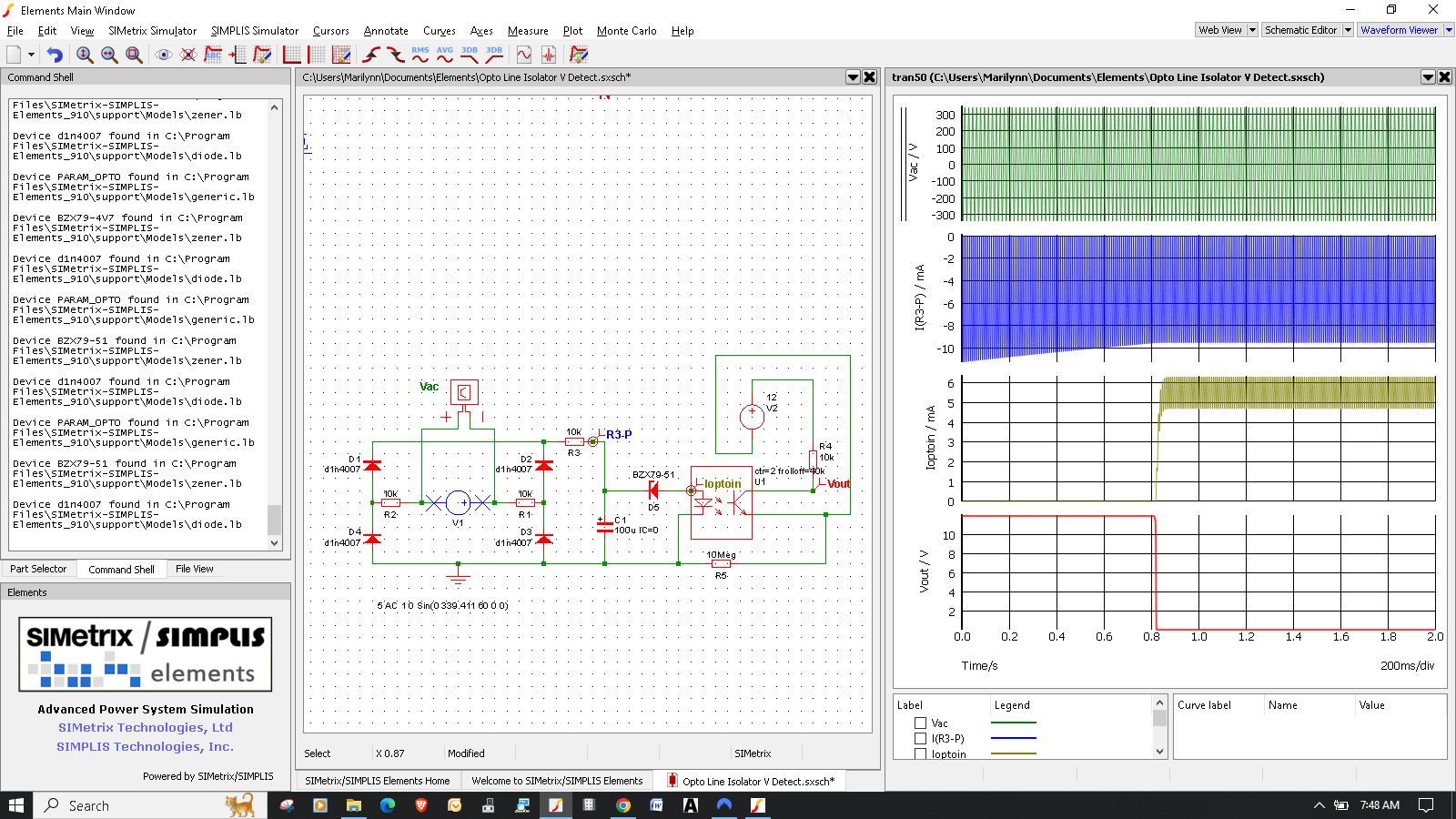Image resolution: width=1456 pixels, height=819 pixels.
Task: Open the SIMetrix Simulator menu
Action: click(152, 31)
